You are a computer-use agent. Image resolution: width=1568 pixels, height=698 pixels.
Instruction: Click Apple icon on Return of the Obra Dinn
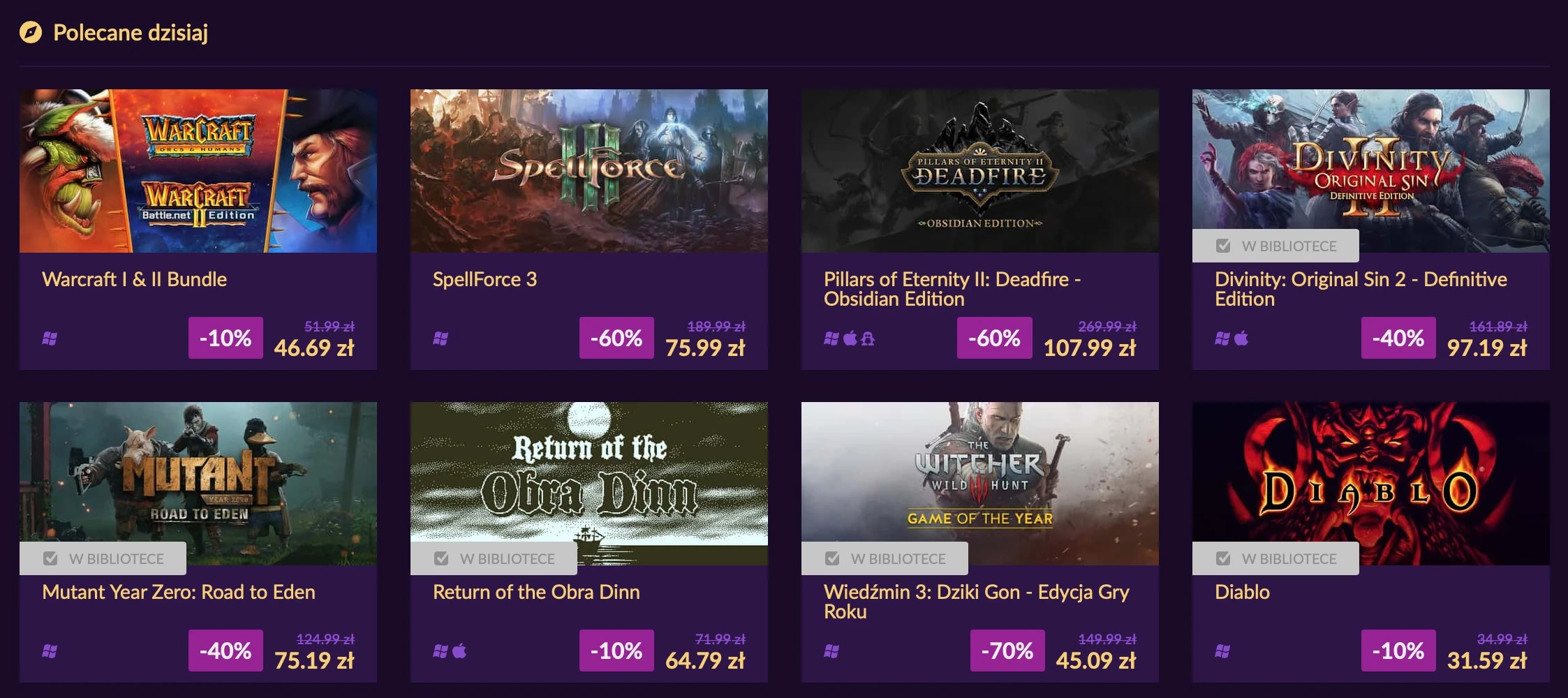pyautogui.click(x=459, y=651)
